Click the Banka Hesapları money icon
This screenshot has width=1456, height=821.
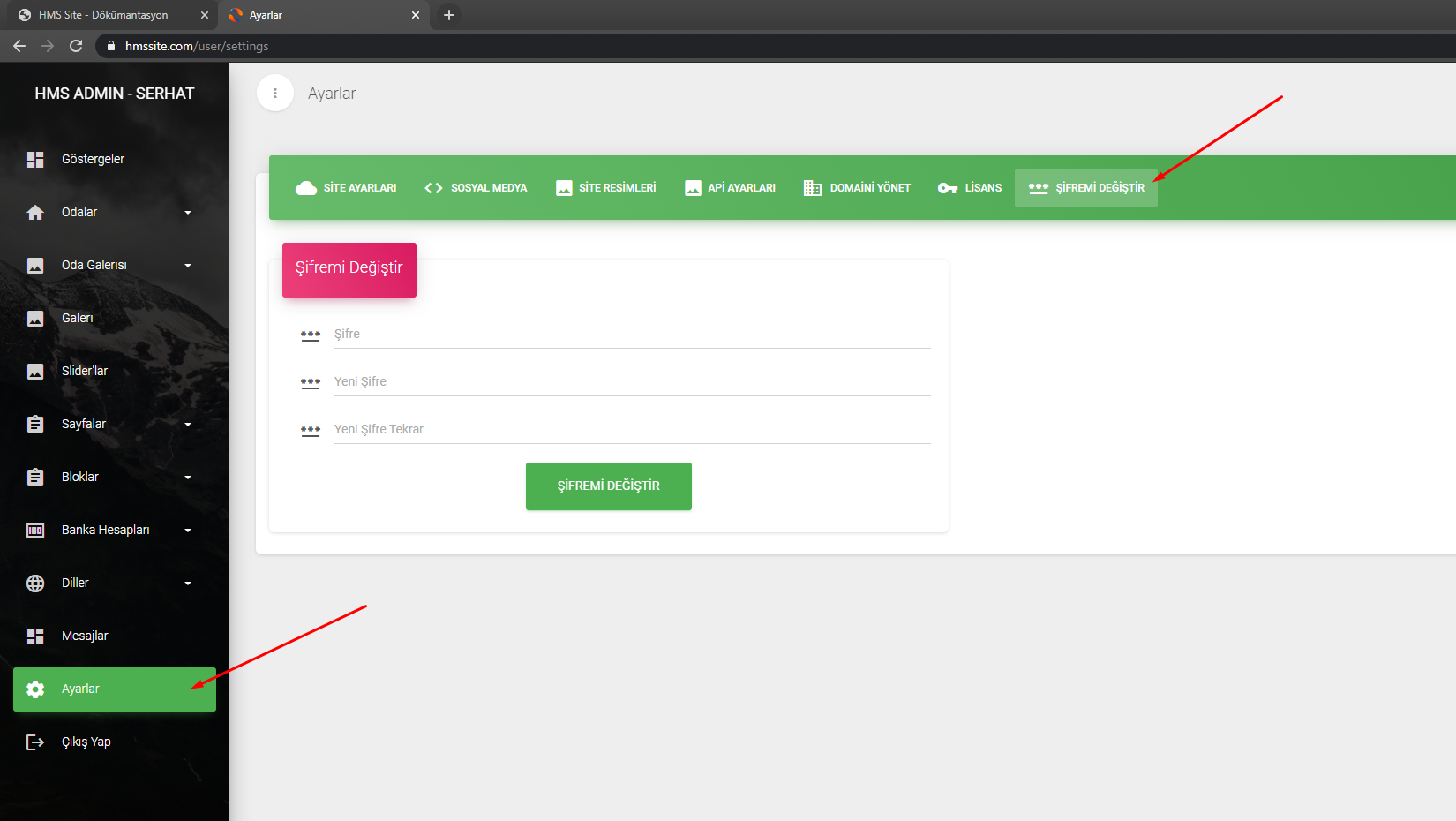pos(35,531)
